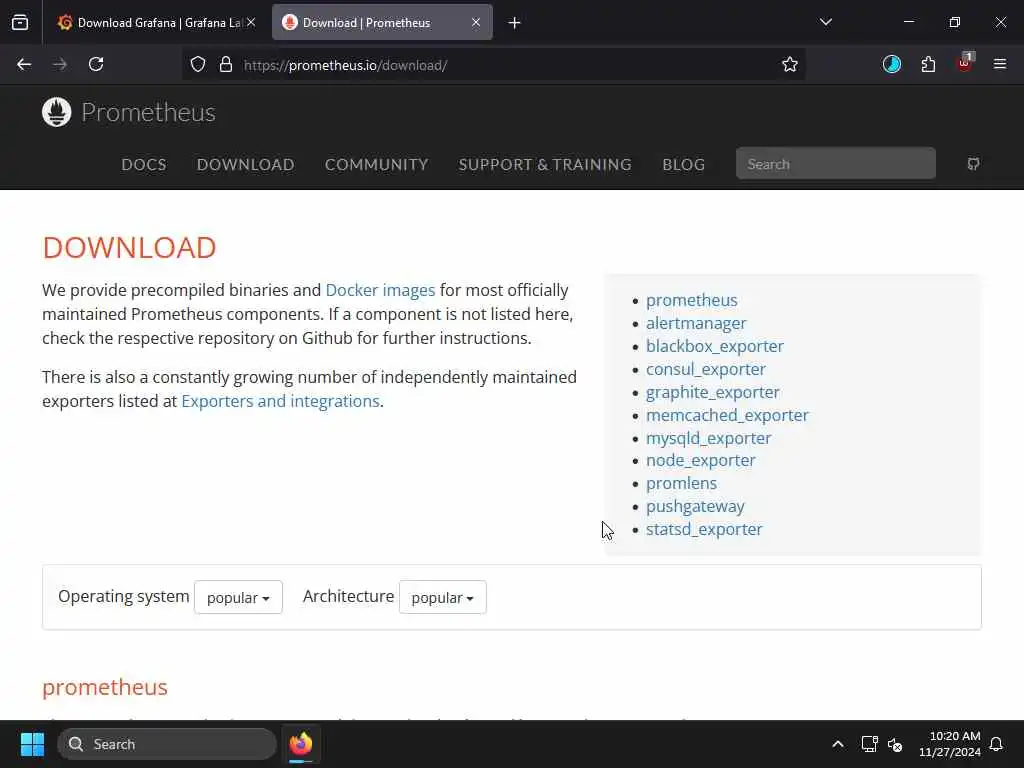The height and width of the screenshot is (768, 1024).
Task: Open the Prometheus GitHub icon link
Action: tap(973, 164)
